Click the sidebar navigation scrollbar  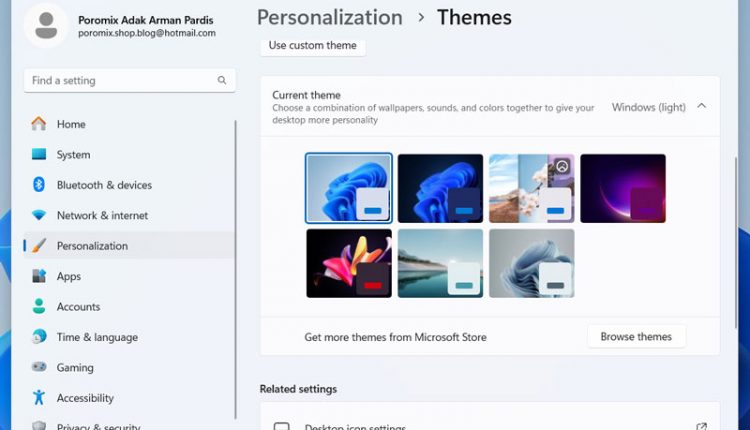pos(235,269)
